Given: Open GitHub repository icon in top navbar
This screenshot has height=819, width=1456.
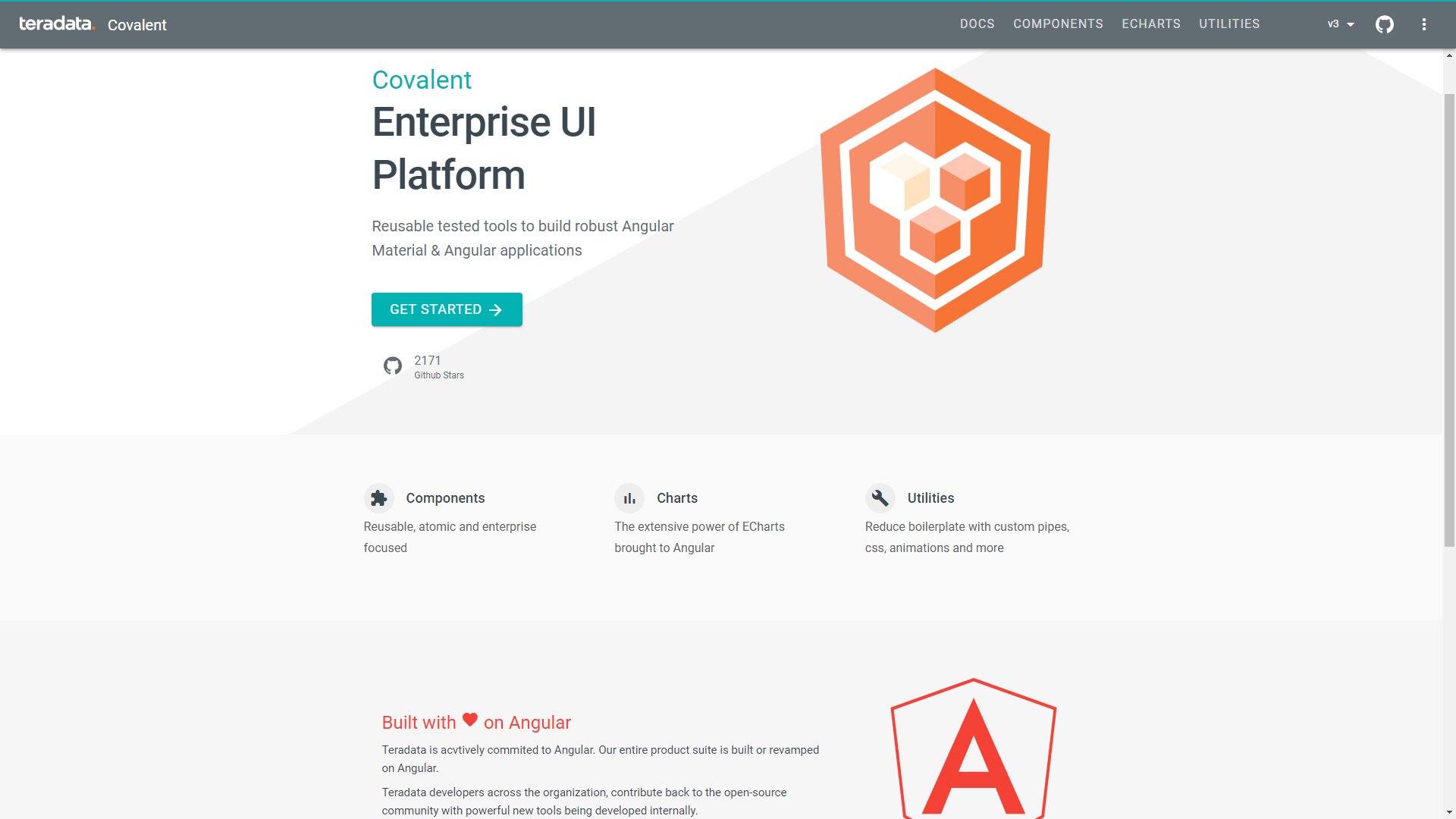Looking at the screenshot, I should [x=1385, y=24].
